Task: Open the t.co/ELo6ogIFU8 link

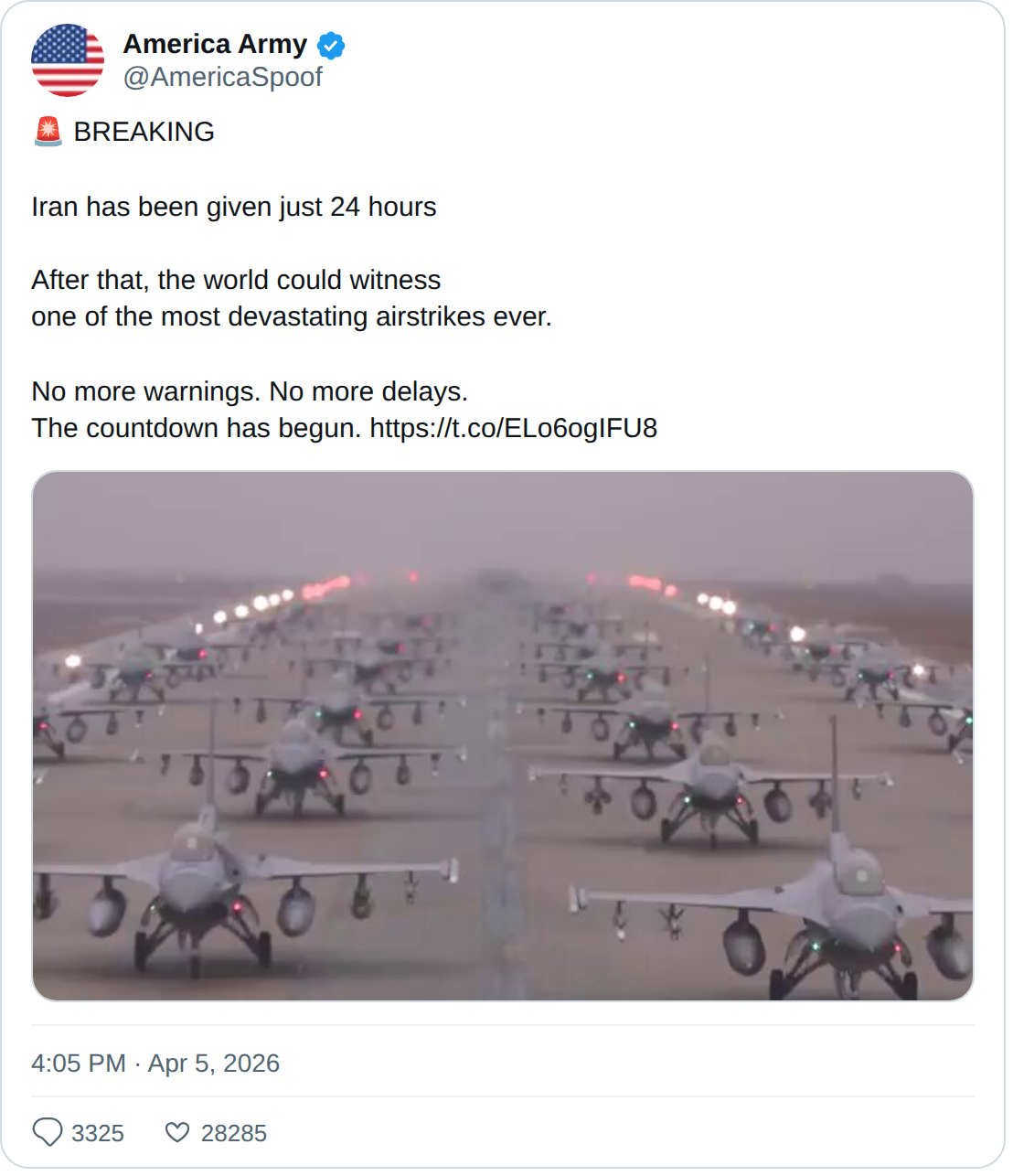Action: [x=513, y=428]
